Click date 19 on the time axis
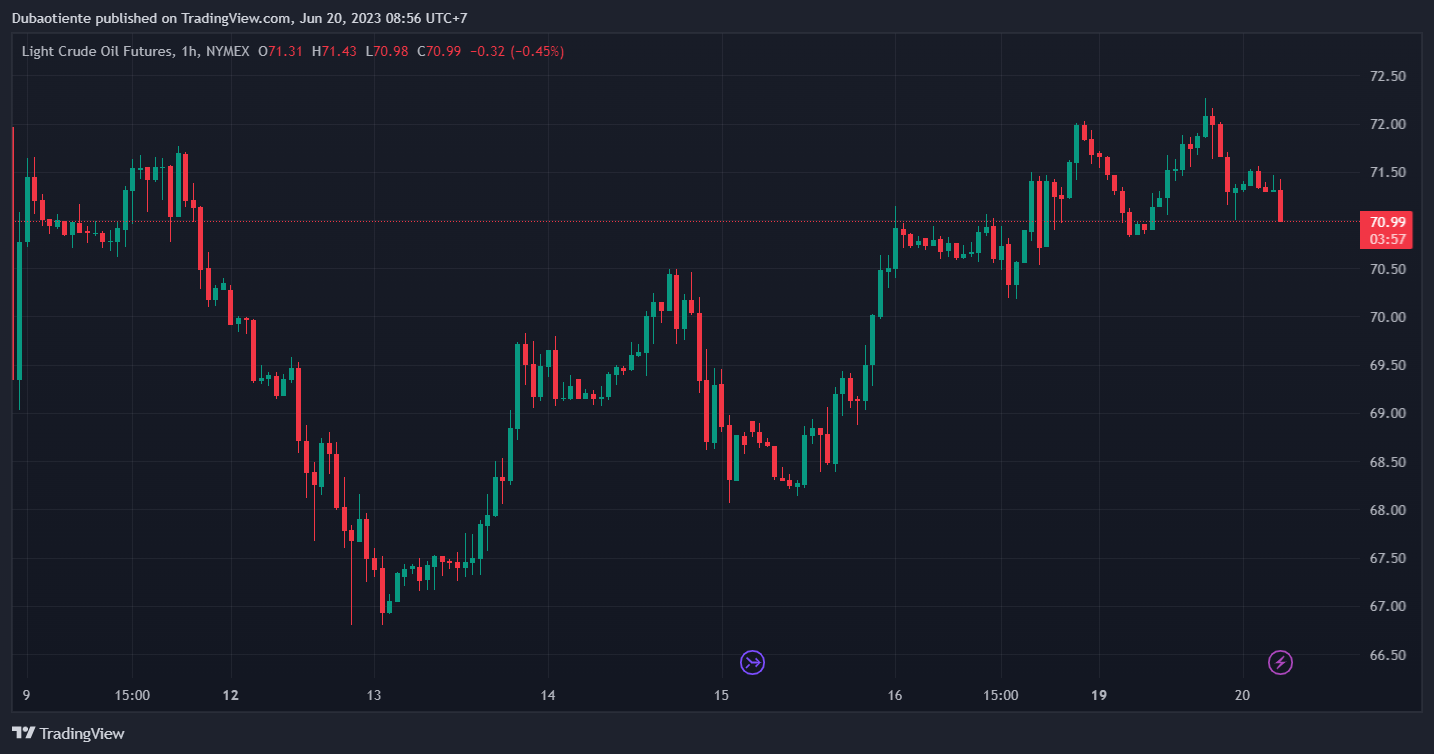This screenshot has height=754, width=1434. (1098, 695)
